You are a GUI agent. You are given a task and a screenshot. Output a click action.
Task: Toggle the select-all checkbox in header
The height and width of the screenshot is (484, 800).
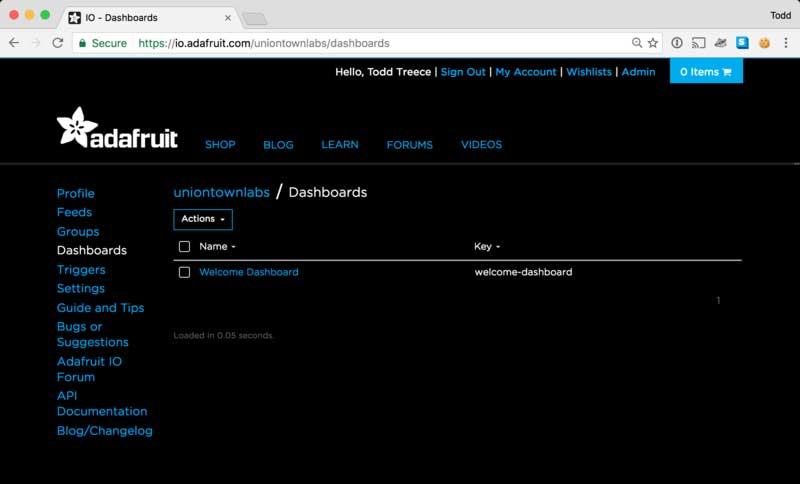(x=184, y=246)
